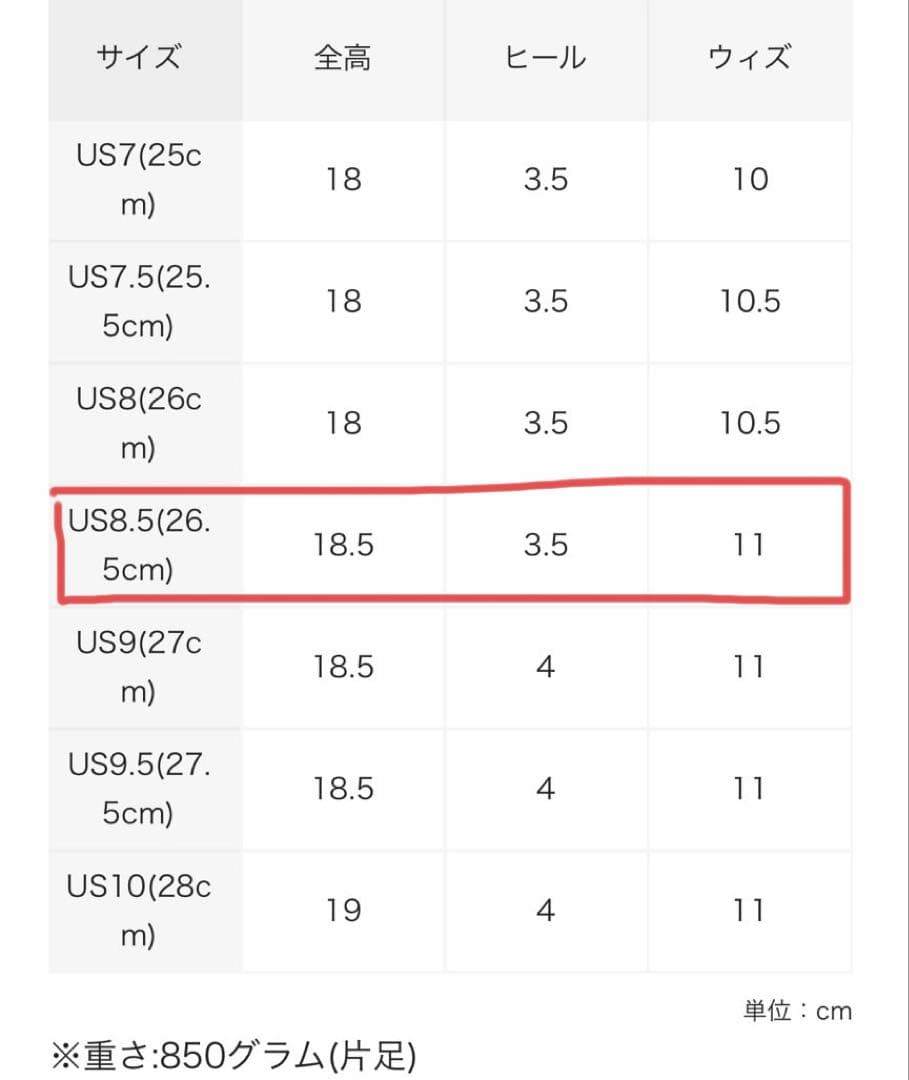This screenshot has width=909, height=1080.
Task: Select the ウィズ column header
Action: pos(749,58)
